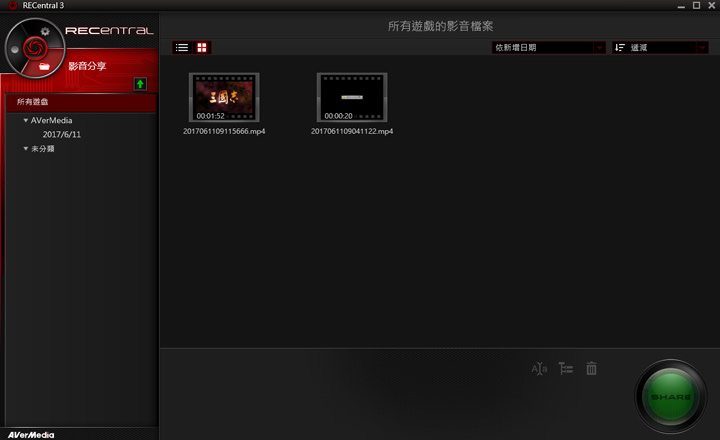Screen dimensions: 720x440
Task: Open settings gear on the mode dial
Action: [45, 32]
